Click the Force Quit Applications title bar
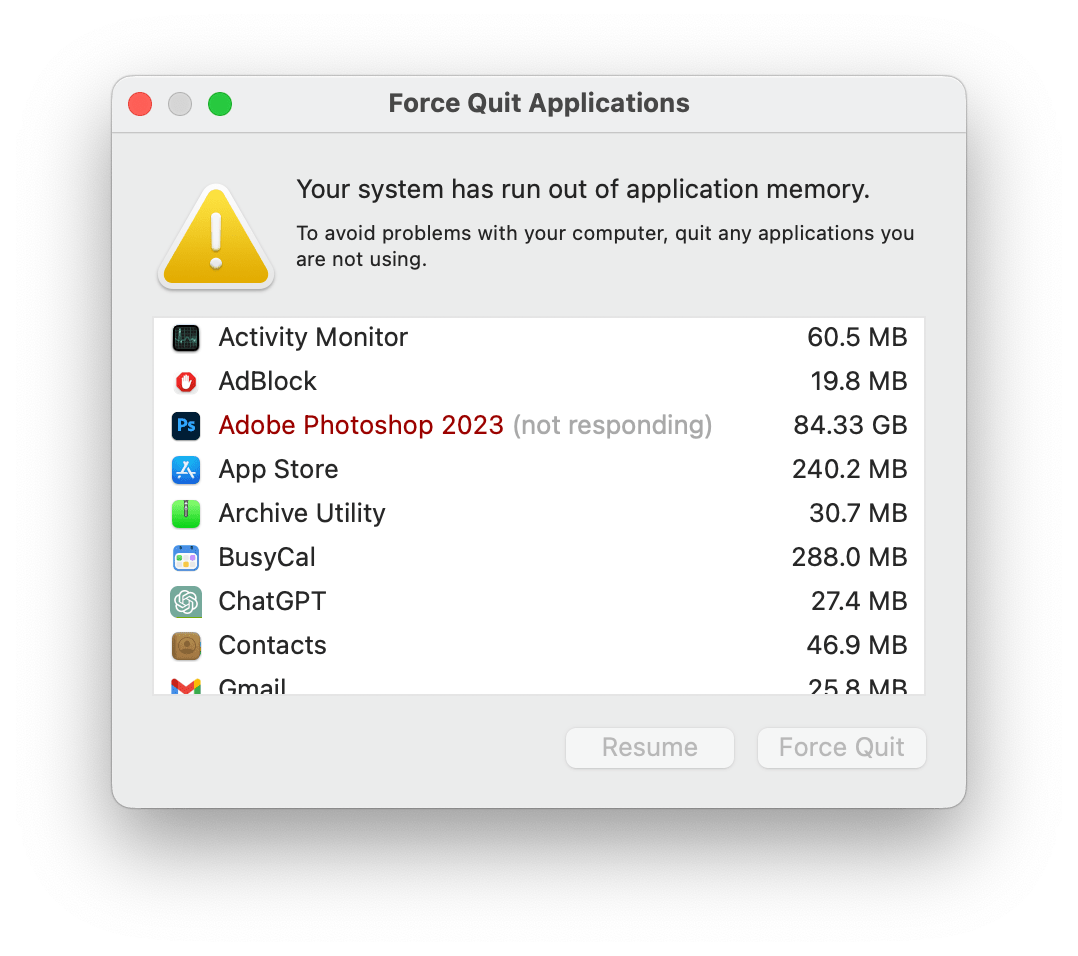Image resolution: width=1078 pixels, height=956 pixels. 539,103
